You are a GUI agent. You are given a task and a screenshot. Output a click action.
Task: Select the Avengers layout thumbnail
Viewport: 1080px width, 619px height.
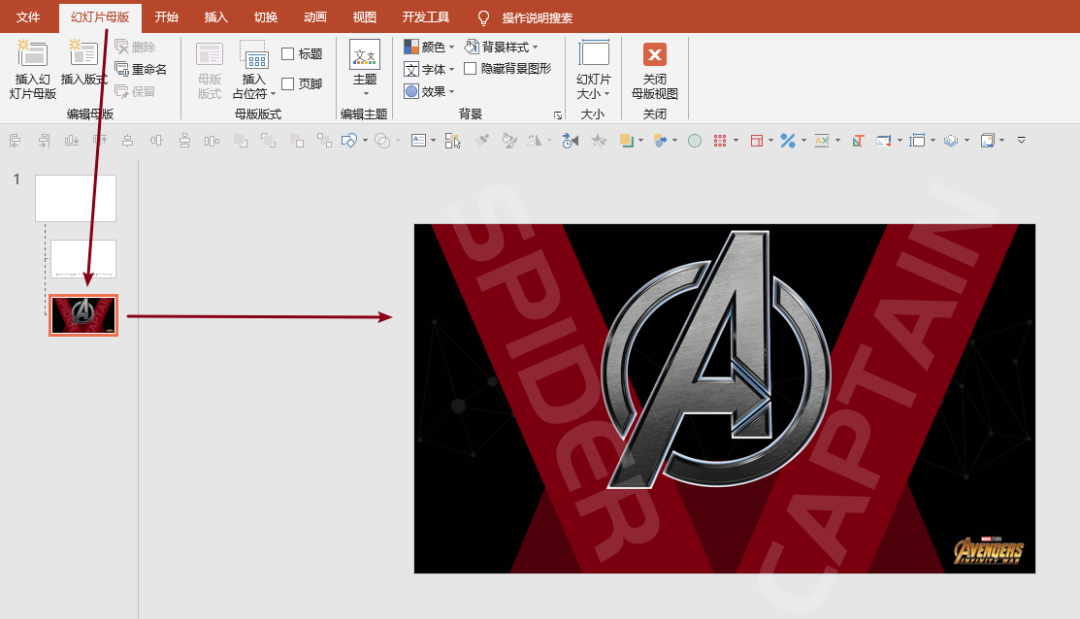pyautogui.click(x=83, y=315)
